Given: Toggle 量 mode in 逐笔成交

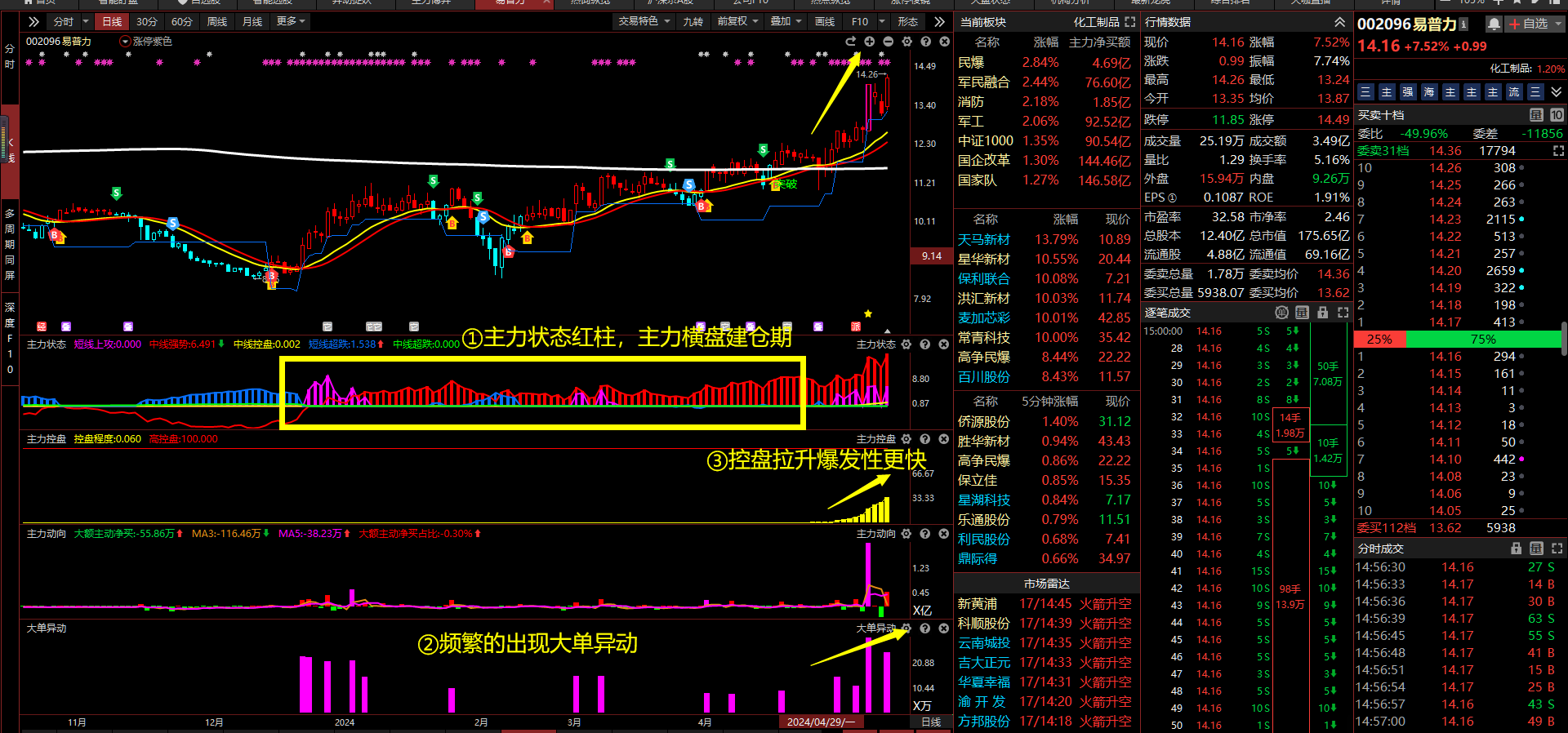Looking at the screenshot, I should click(x=1302, y=313).
